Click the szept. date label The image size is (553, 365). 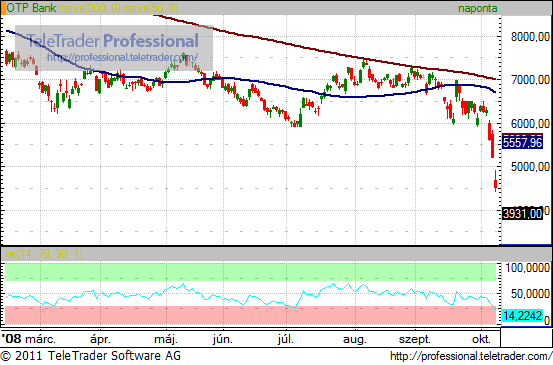[415, 339]
